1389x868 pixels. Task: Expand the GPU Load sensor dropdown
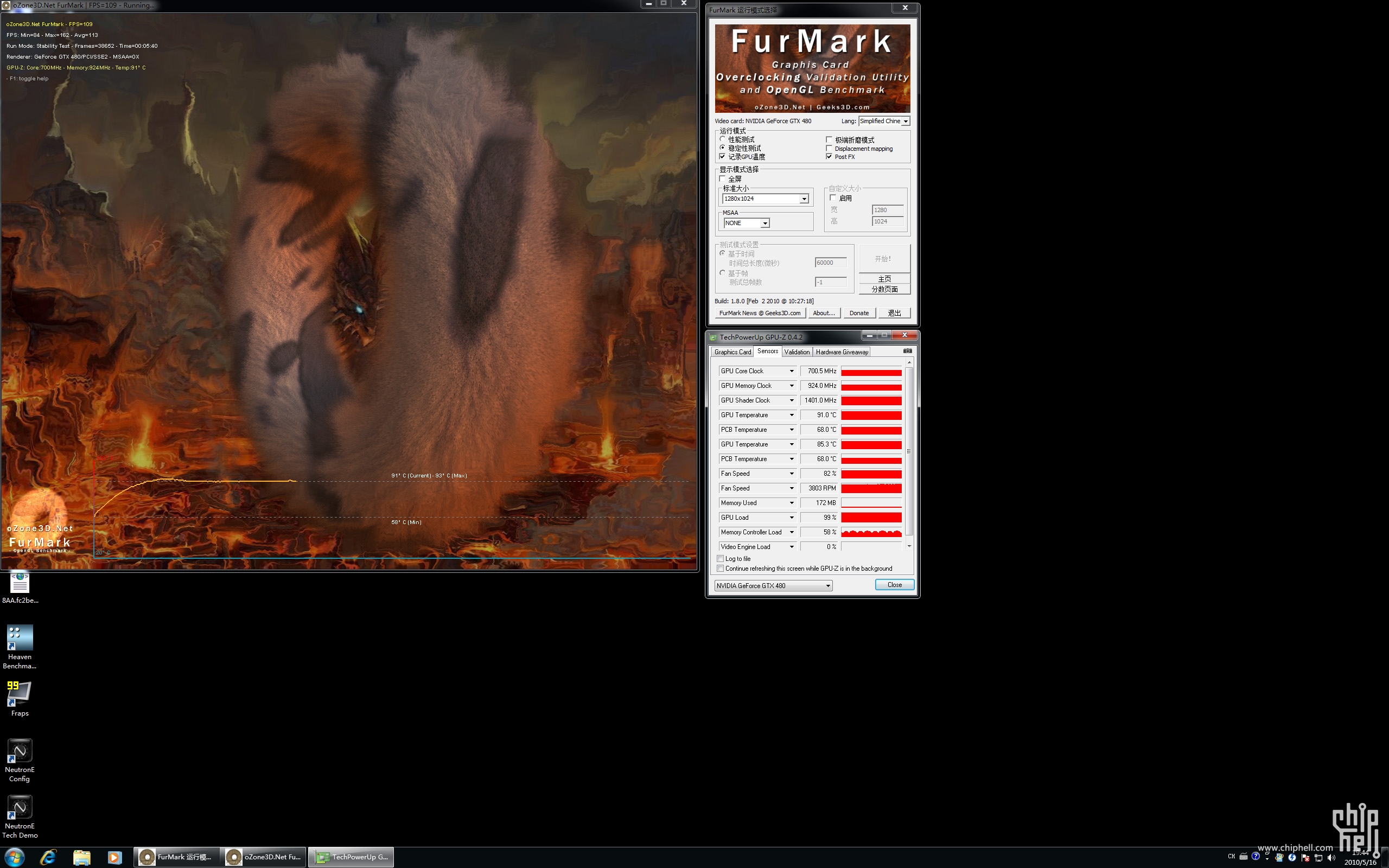792,517
